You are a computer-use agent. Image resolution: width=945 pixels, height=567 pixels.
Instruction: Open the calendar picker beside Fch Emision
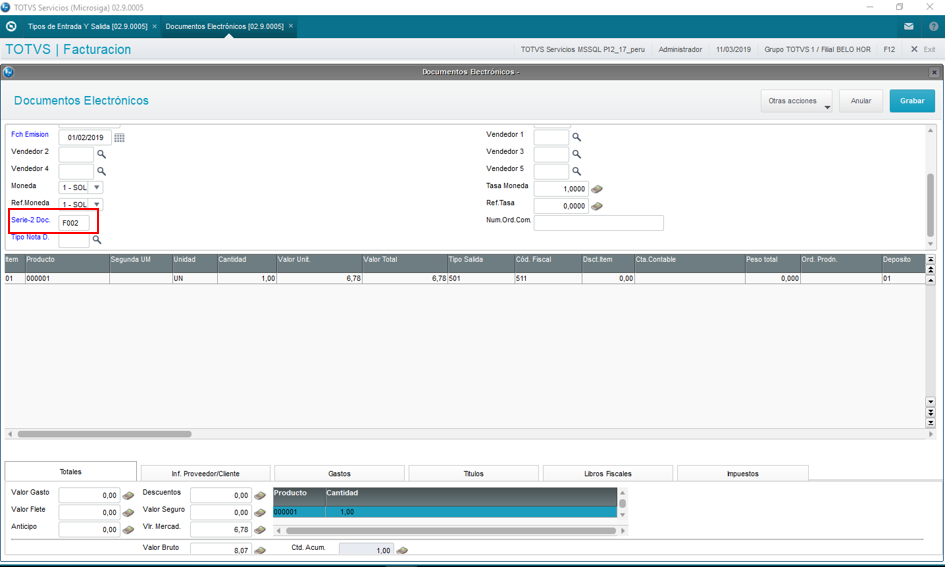(119, 138)
